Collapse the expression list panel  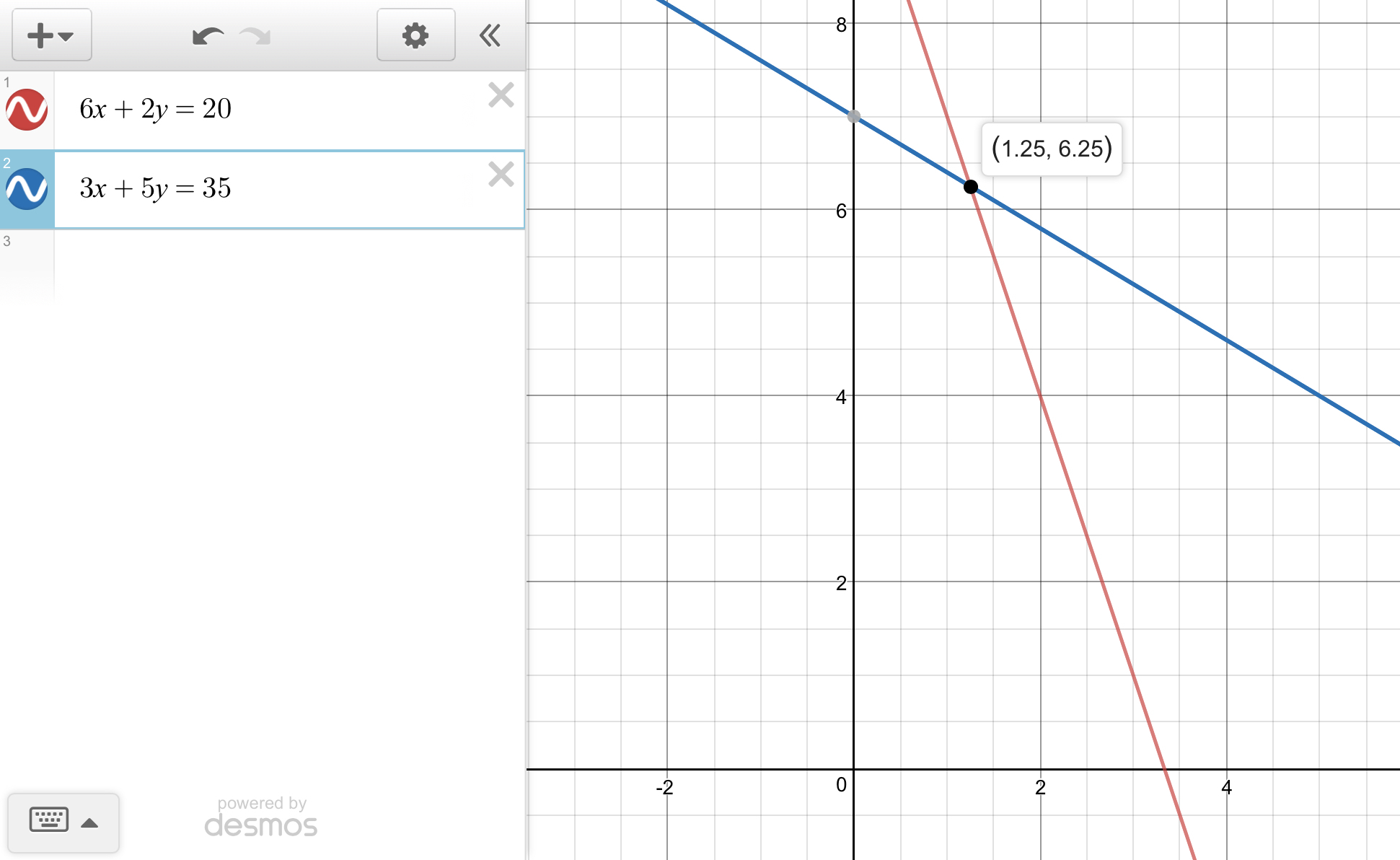490,35
